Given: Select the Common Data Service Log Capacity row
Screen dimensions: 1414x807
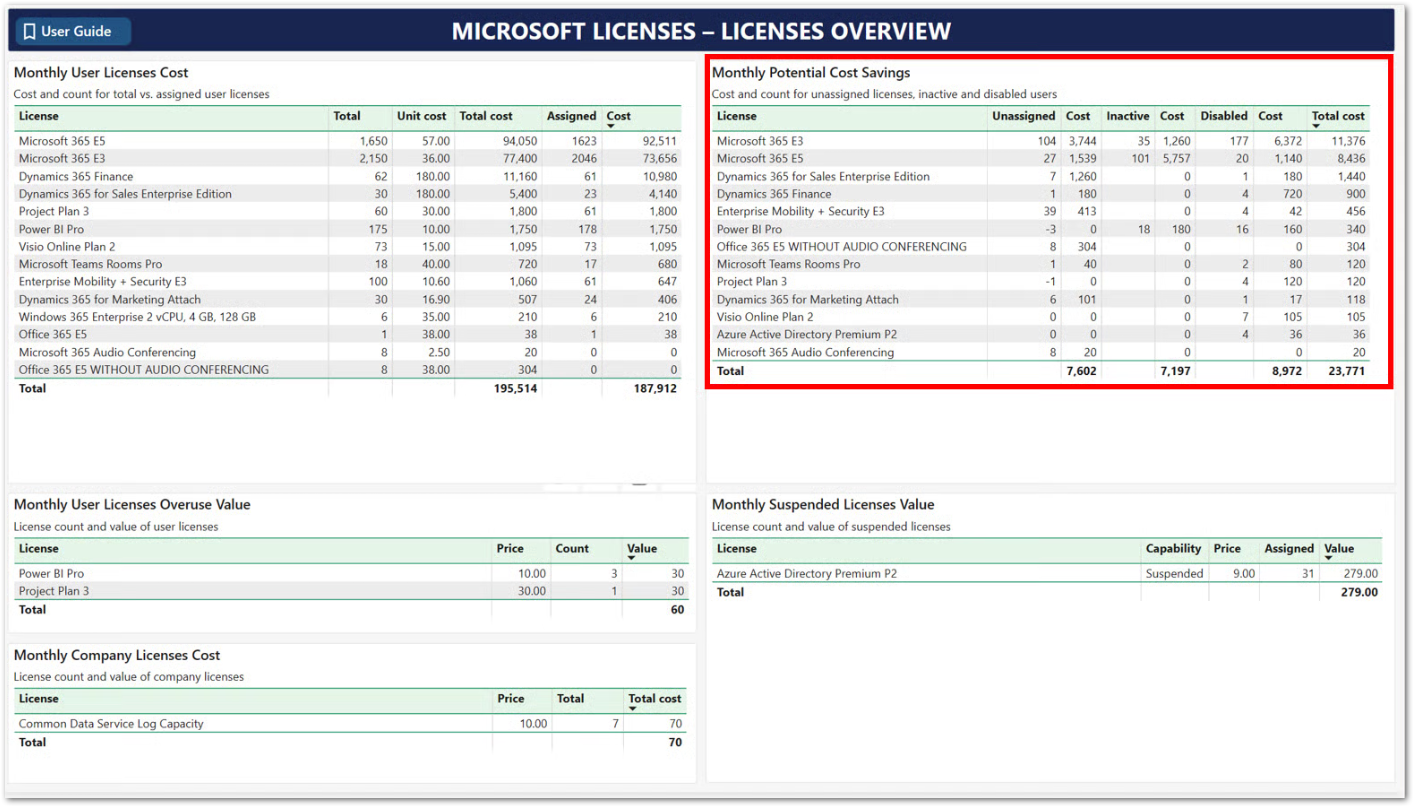Looking at the screenshot, I should 111,724.
